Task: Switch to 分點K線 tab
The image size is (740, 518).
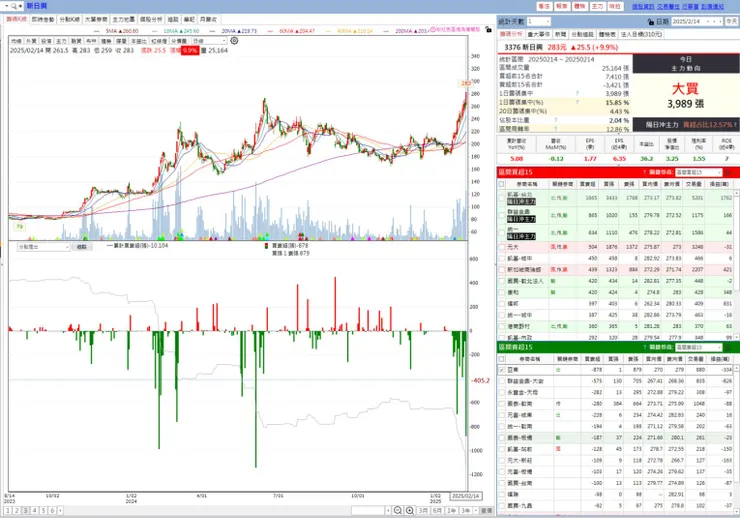Action: pos(70,19)
